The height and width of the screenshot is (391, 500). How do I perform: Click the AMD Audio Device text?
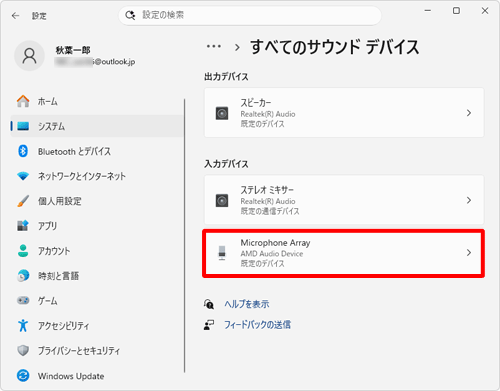pos(272,254)
